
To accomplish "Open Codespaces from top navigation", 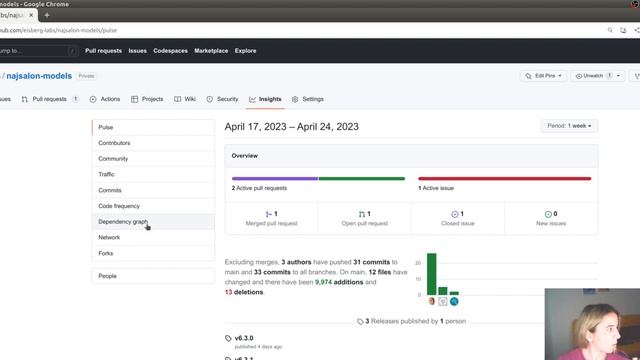I will pyautogui.click(x=170, y=51).
